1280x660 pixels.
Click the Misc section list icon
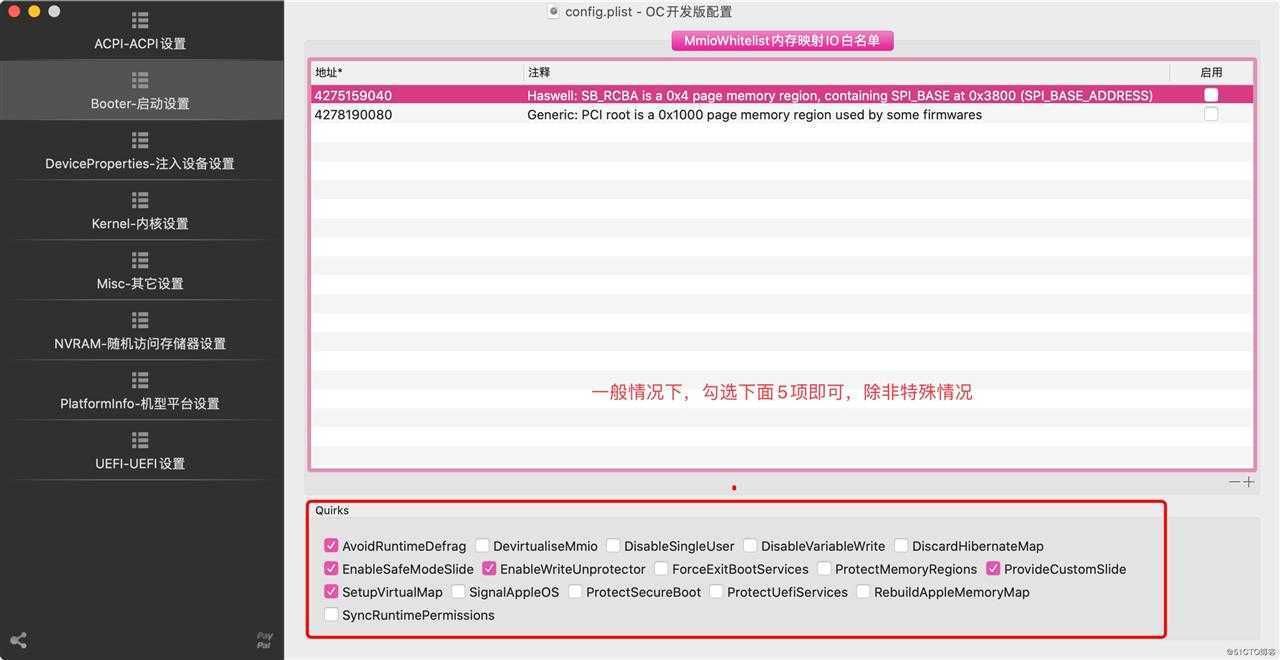click(140, 260)
